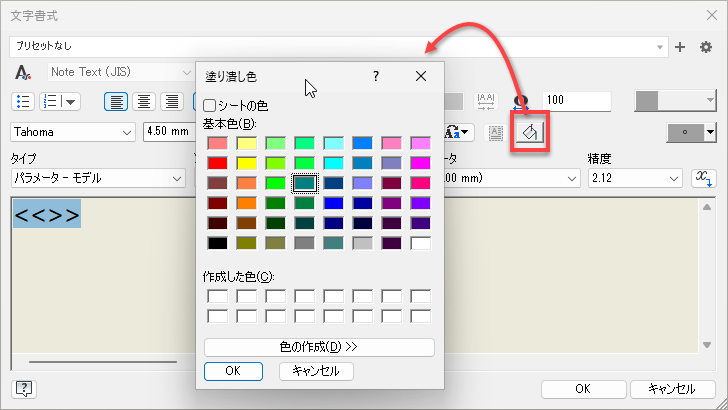
Task: Click 色の作成 to define custom colors
Action: coord(319,347)
